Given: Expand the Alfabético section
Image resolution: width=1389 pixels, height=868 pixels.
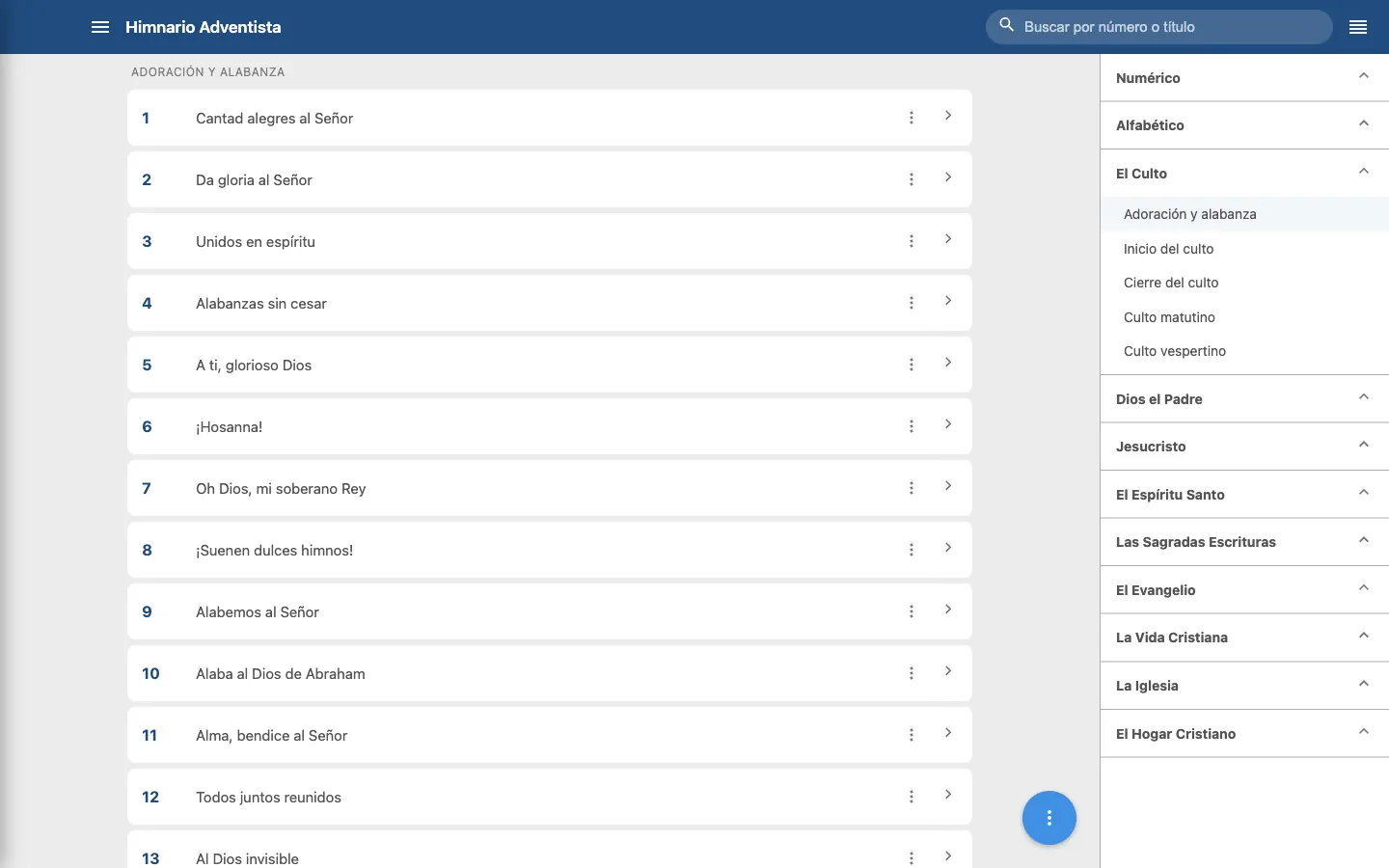Looking at the screenshot, I should pos(1244,125).
